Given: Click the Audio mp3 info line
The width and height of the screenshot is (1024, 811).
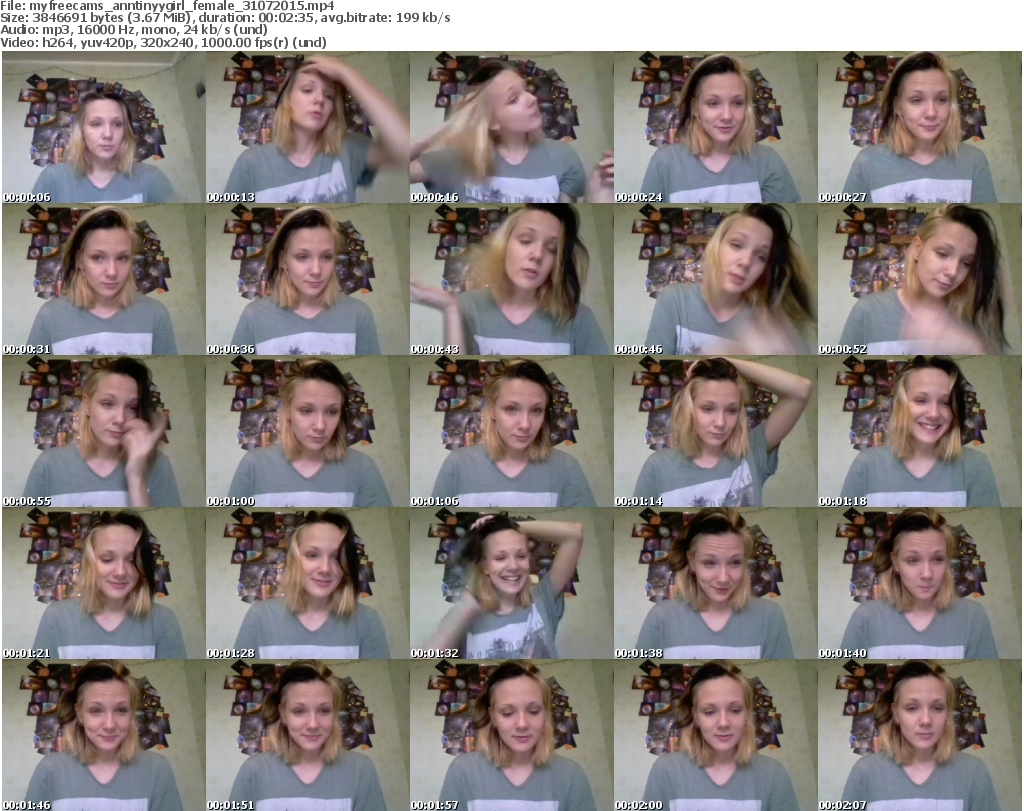Looking at the screenshot, I should tap(134, 30).
